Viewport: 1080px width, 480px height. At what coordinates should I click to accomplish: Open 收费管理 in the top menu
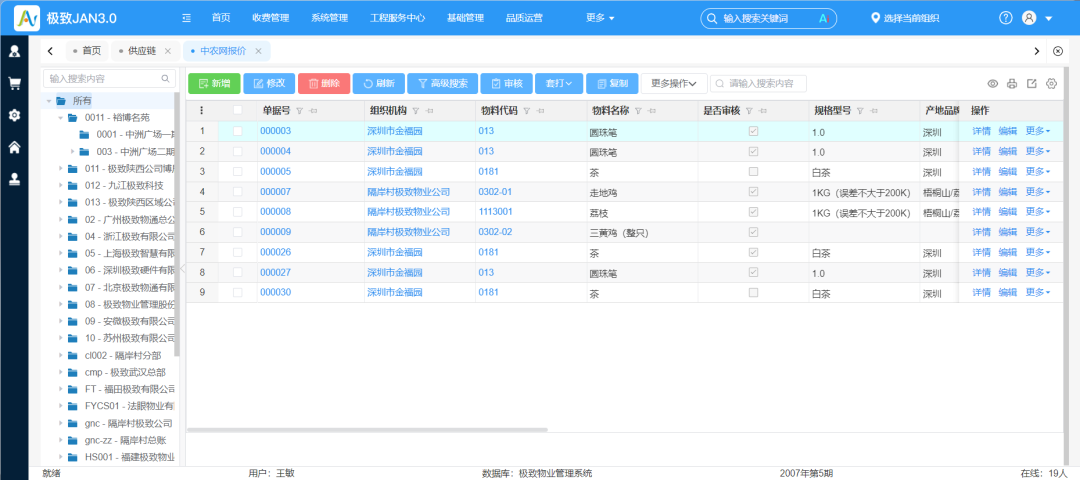[x=271, y=19]
